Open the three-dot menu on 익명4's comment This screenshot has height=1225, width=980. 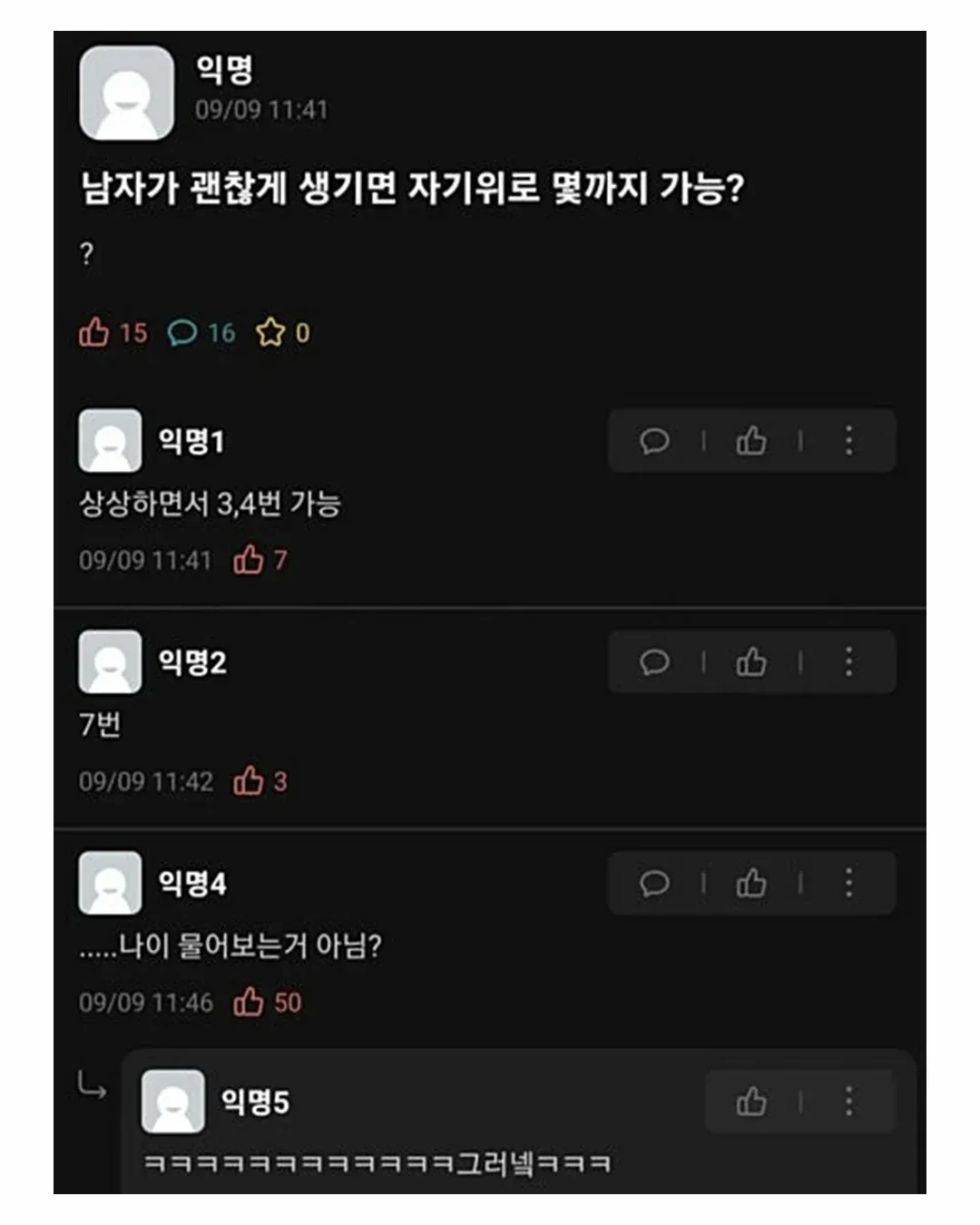849,882
